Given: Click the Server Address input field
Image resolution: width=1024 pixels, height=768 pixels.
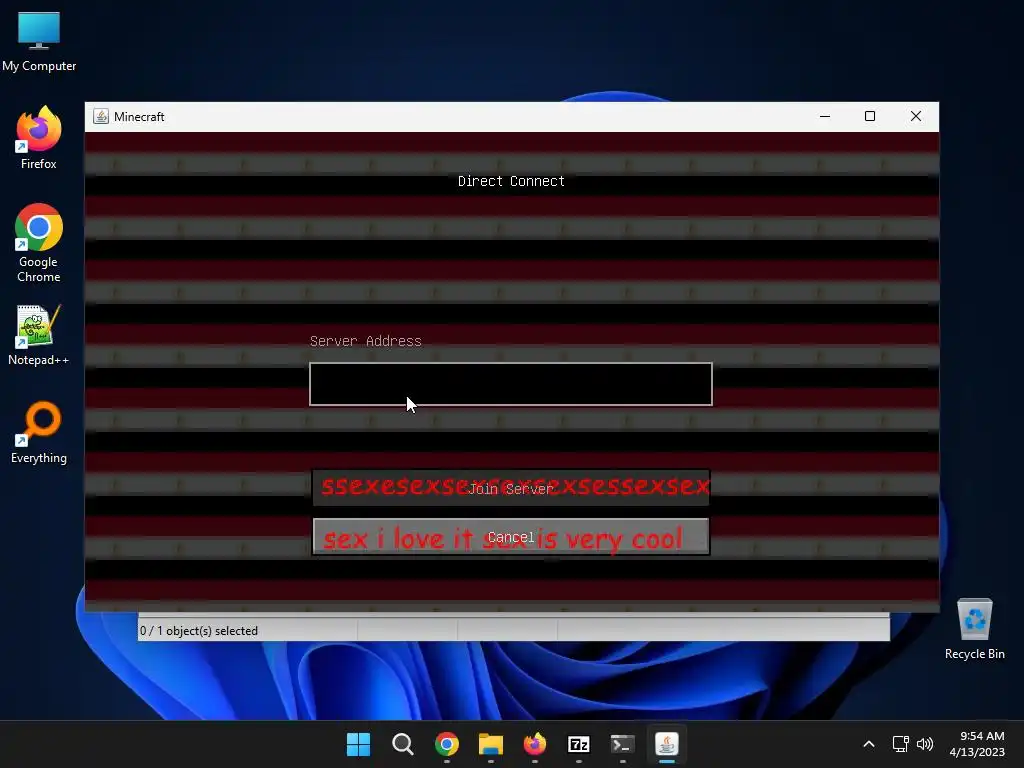Looking at the screenshot, I should pos(511,384).
